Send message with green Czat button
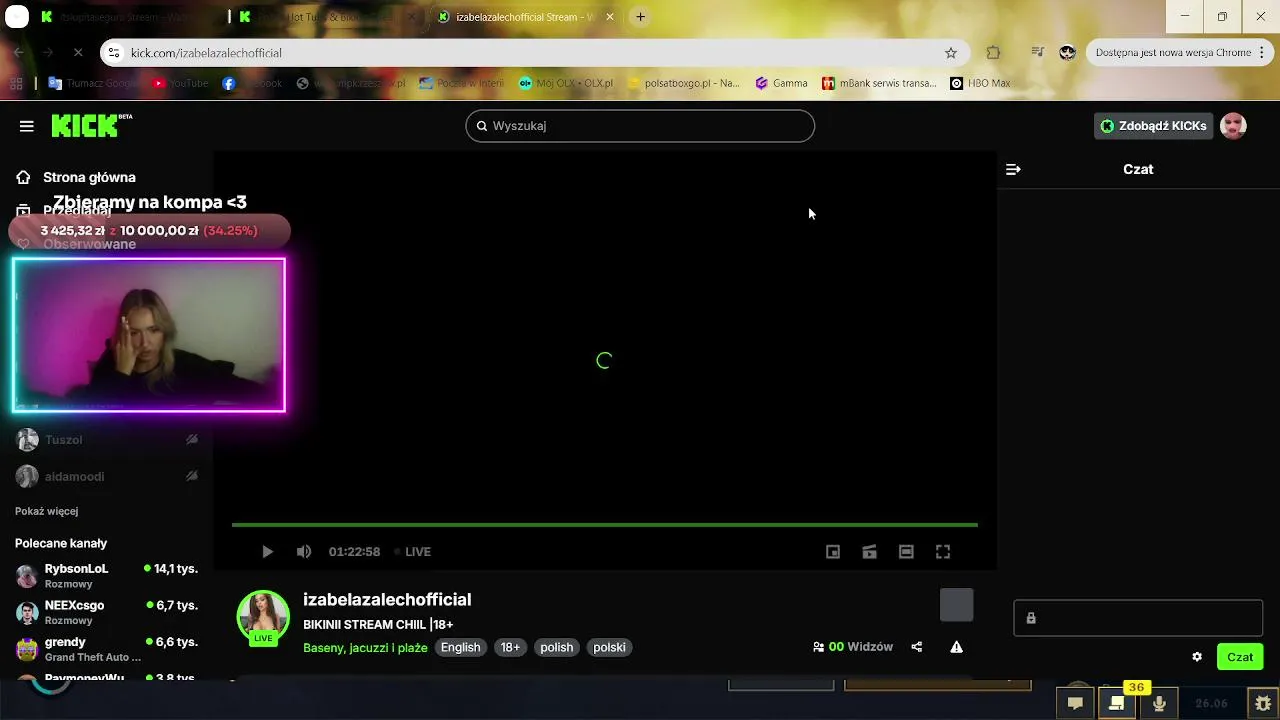 click(1240, 657)
